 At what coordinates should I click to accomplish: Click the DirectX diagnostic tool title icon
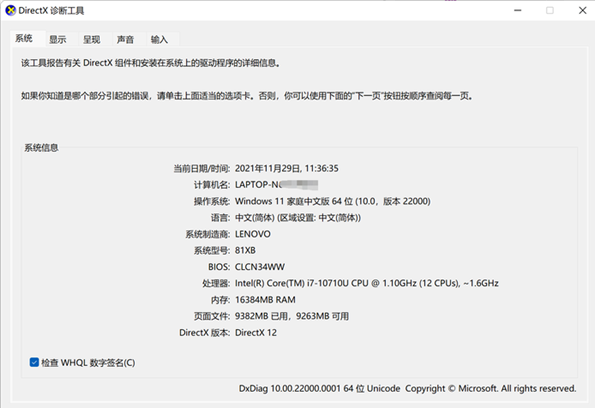(11, 10)
